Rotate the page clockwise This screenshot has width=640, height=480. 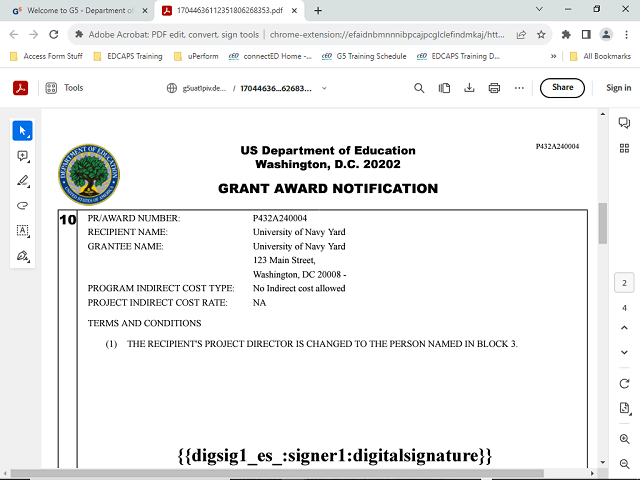click(x=624, y=384)
